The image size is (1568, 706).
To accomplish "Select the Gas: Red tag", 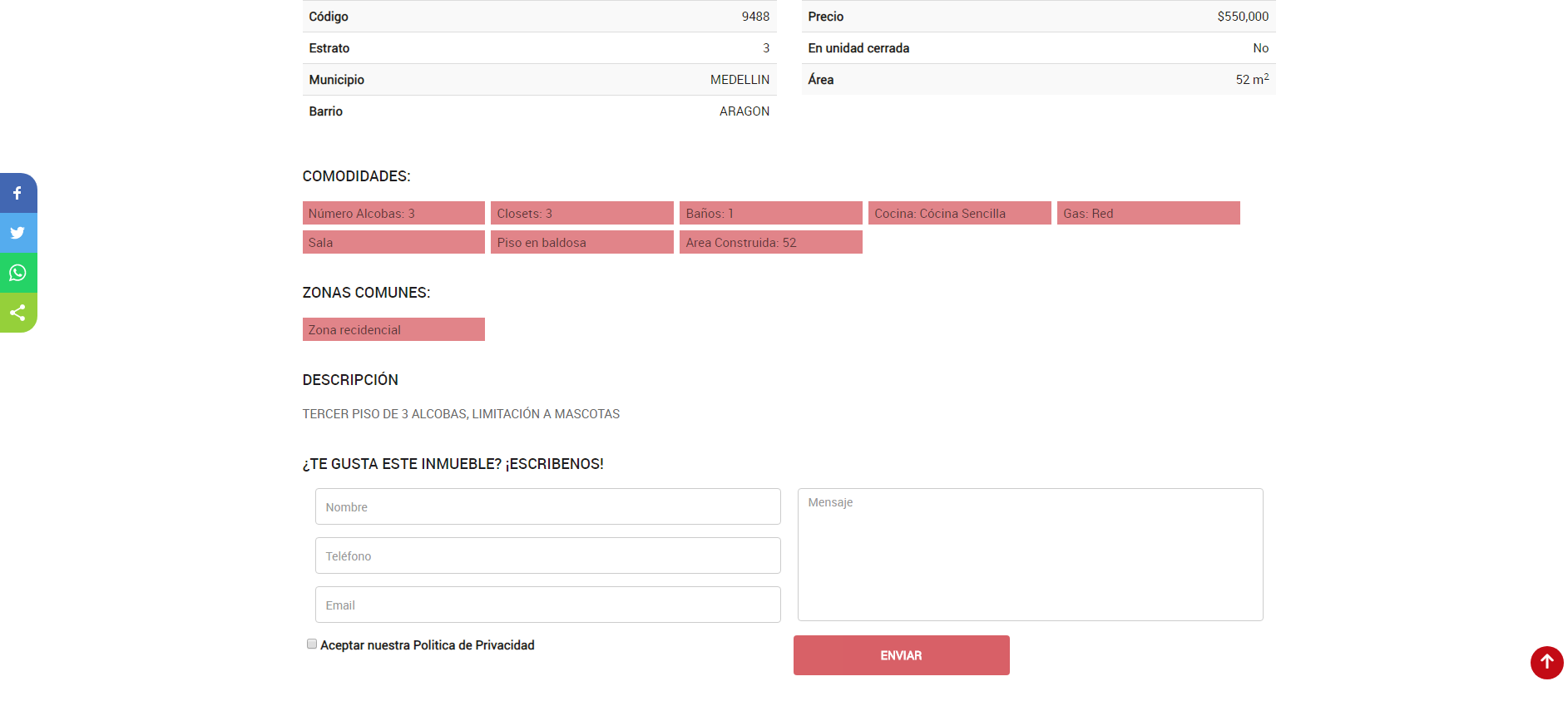I will click(1148, 214).
